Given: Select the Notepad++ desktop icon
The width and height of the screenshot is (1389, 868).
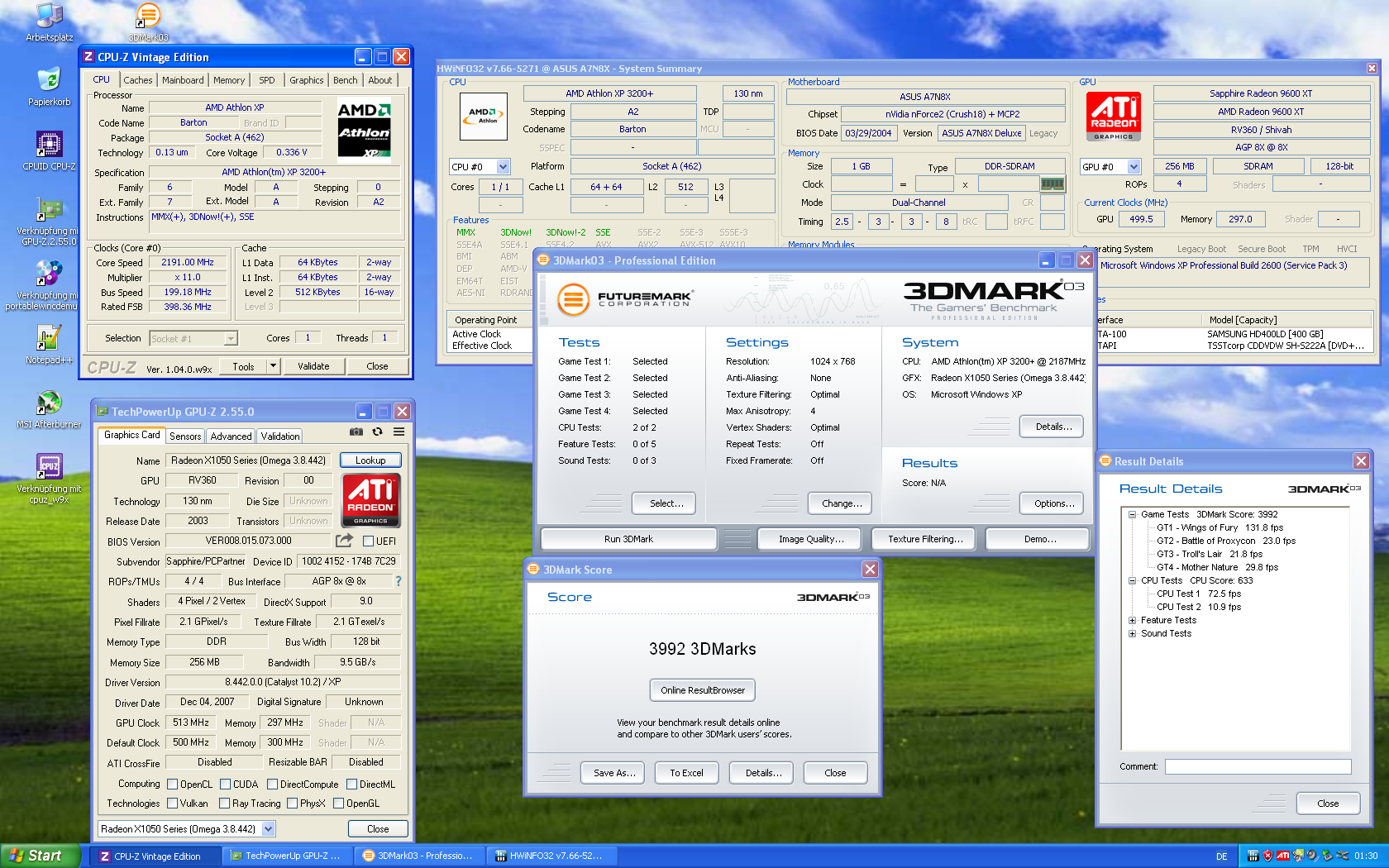Looking at the screenshot, I should (x=50, y=345).
